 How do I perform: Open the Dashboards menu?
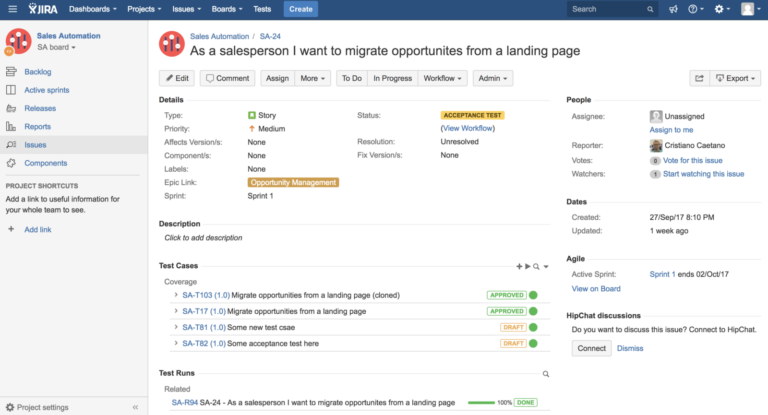pos(94,9)
